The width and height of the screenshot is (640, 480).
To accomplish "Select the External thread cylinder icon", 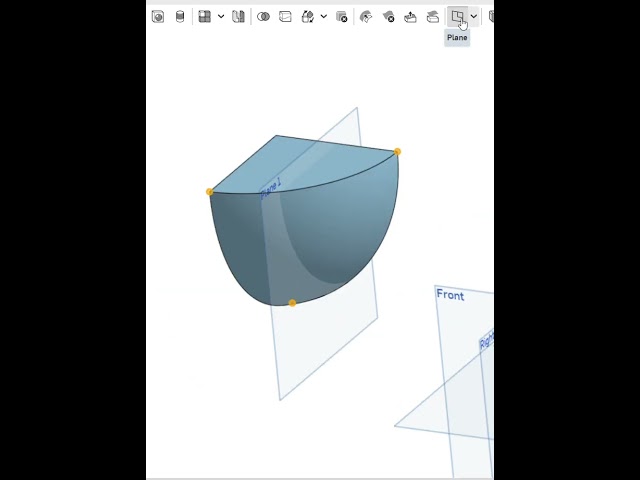I will tap(180, 17).
